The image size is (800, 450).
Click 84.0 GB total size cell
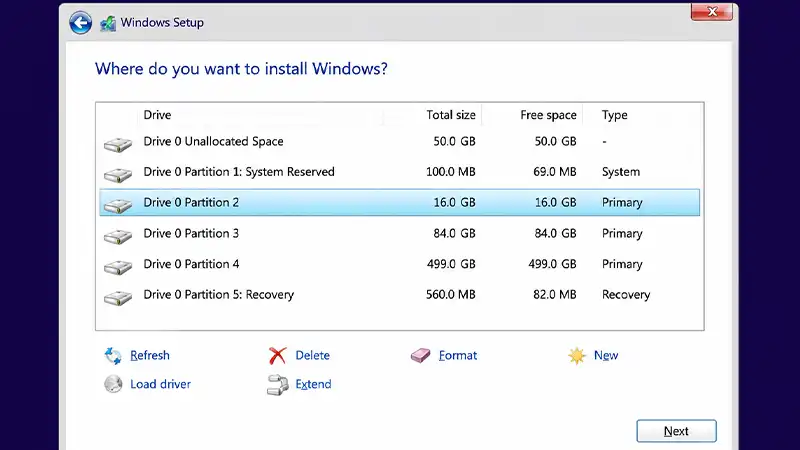point(454,233)
